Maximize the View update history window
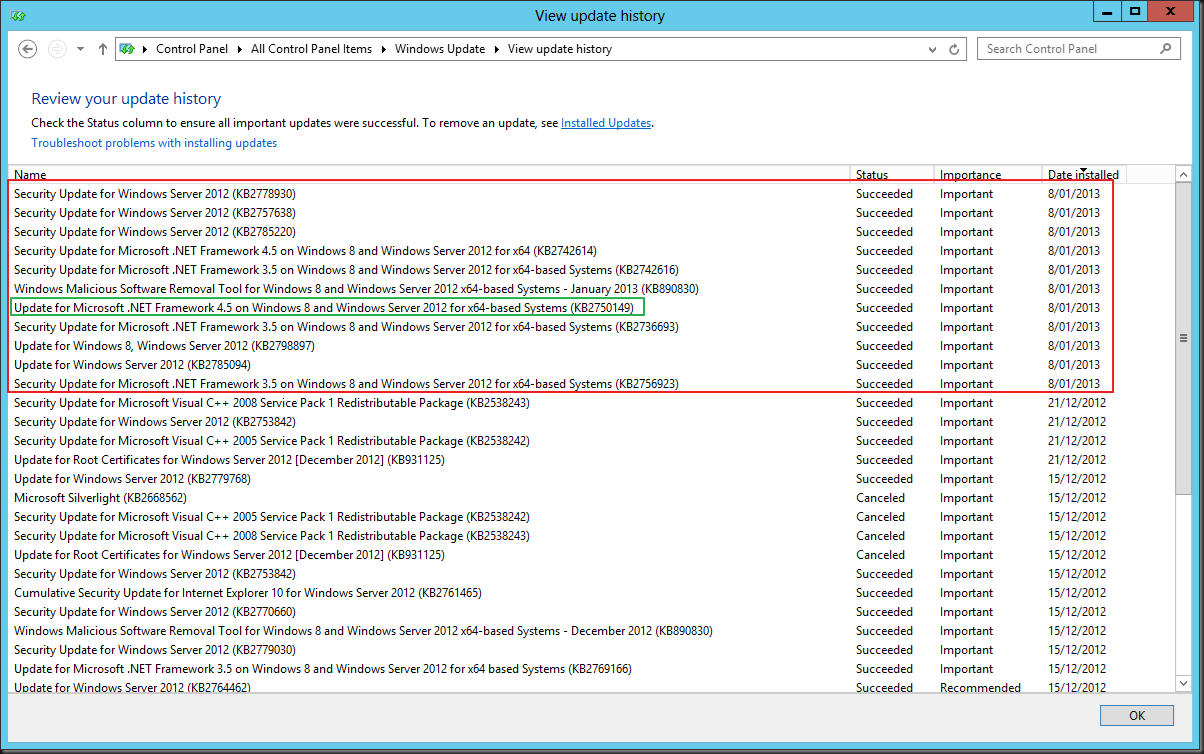Screen dimensions: 1204x754 click(1134, 11)
